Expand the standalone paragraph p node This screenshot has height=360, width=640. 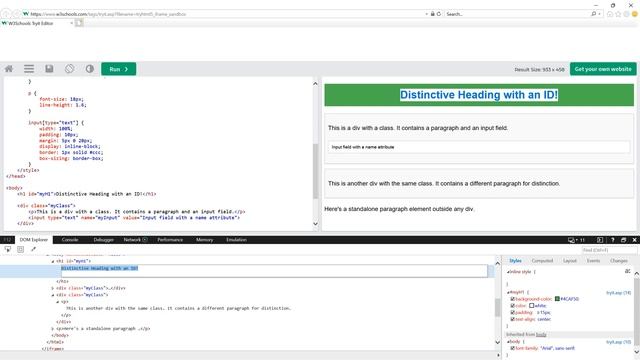point(53,329)
